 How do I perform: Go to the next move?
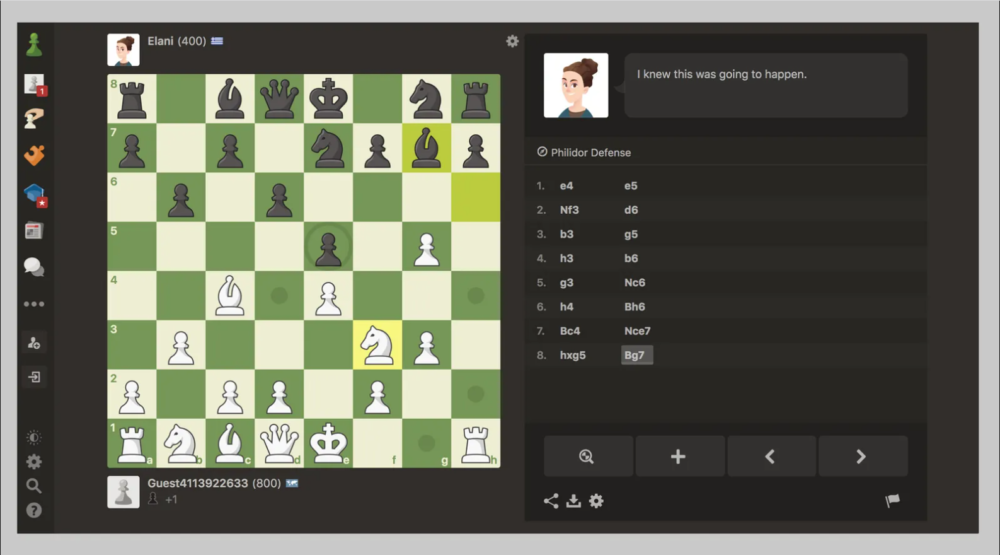click(862, 456)
